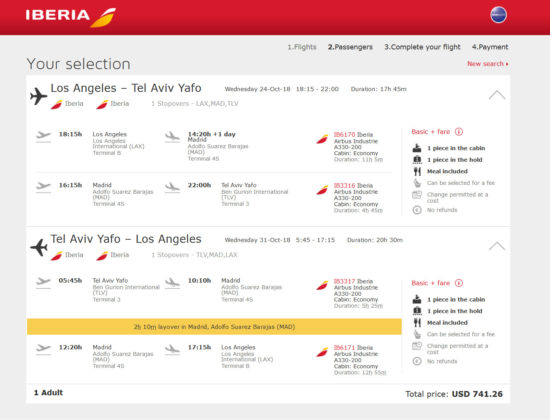Jump to the 4.Payment step
This screenshot has width=550, height=420.
click(x=490, y=47)
